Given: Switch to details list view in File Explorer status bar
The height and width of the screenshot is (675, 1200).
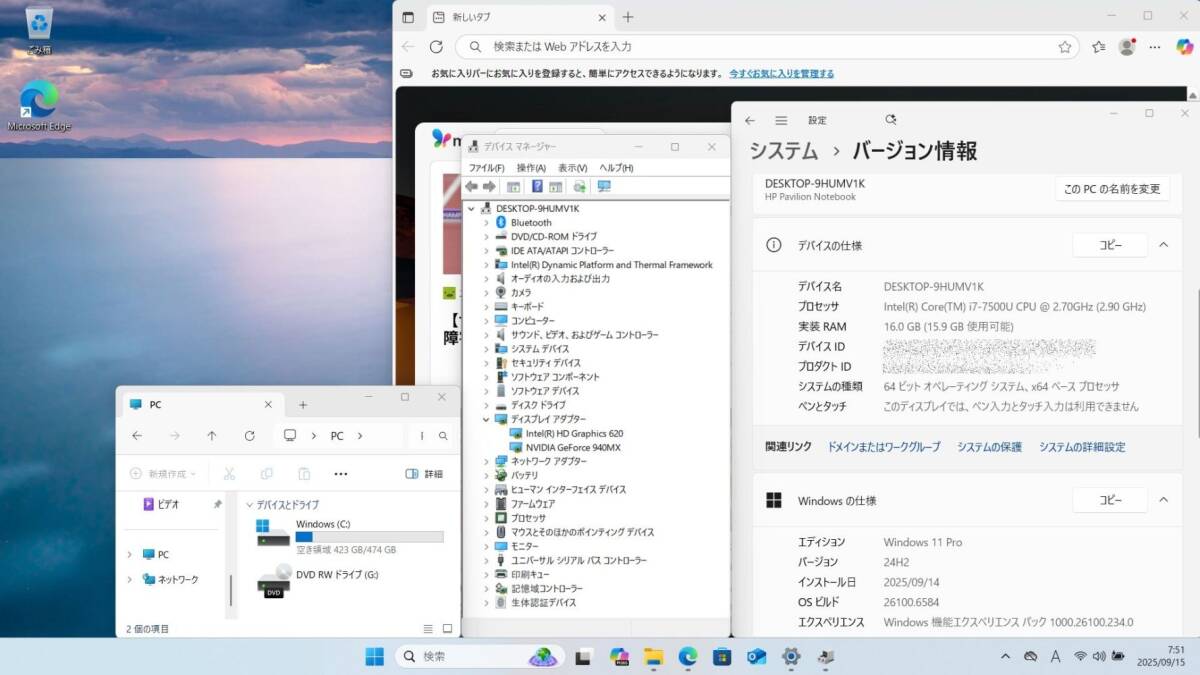Looking at the screenshot, I should click(428, 629).
